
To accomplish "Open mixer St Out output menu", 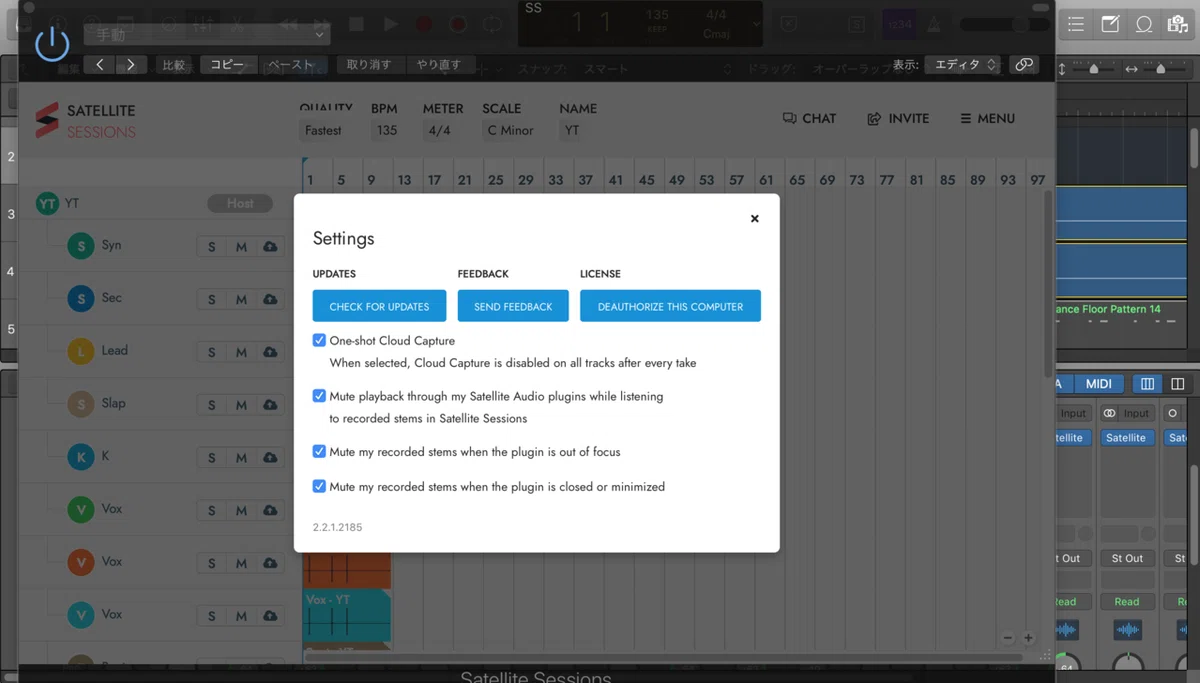I will pyautogui.click(x=1127, y=558).
